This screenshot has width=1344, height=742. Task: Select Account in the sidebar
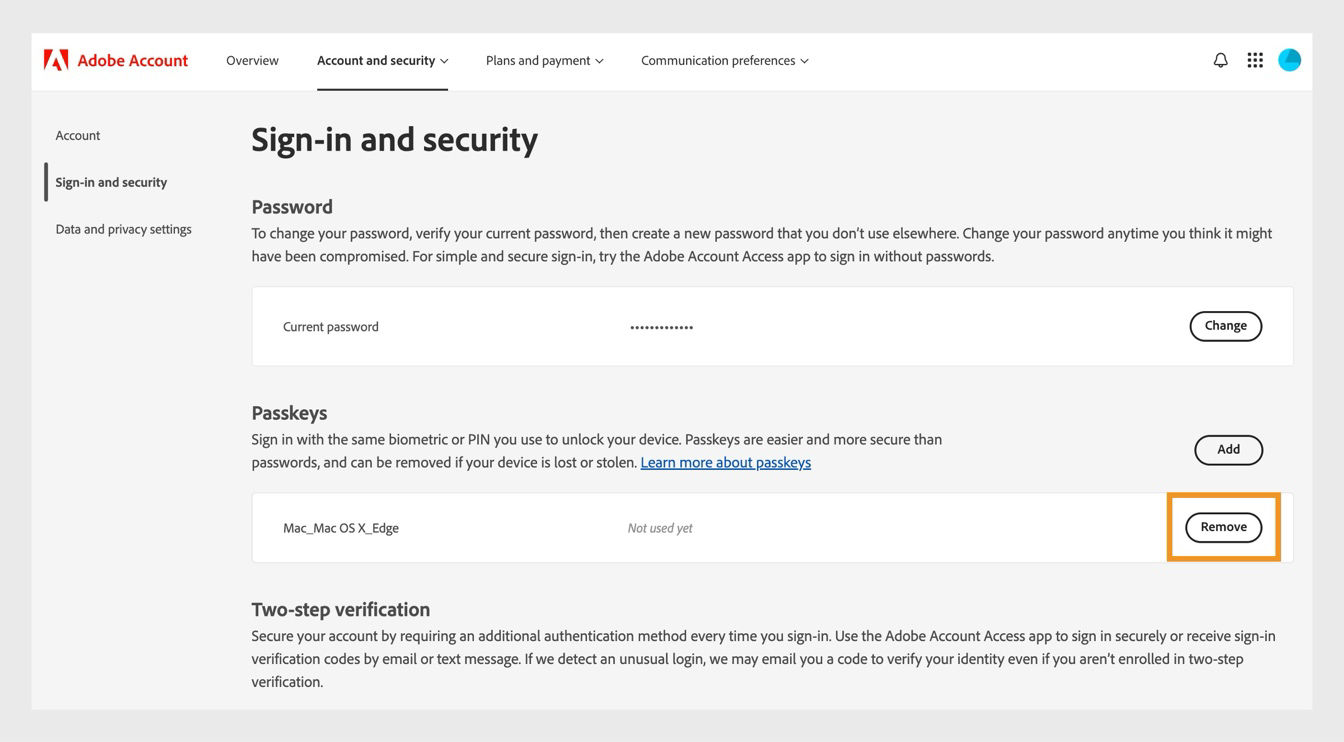pos(77,135)
